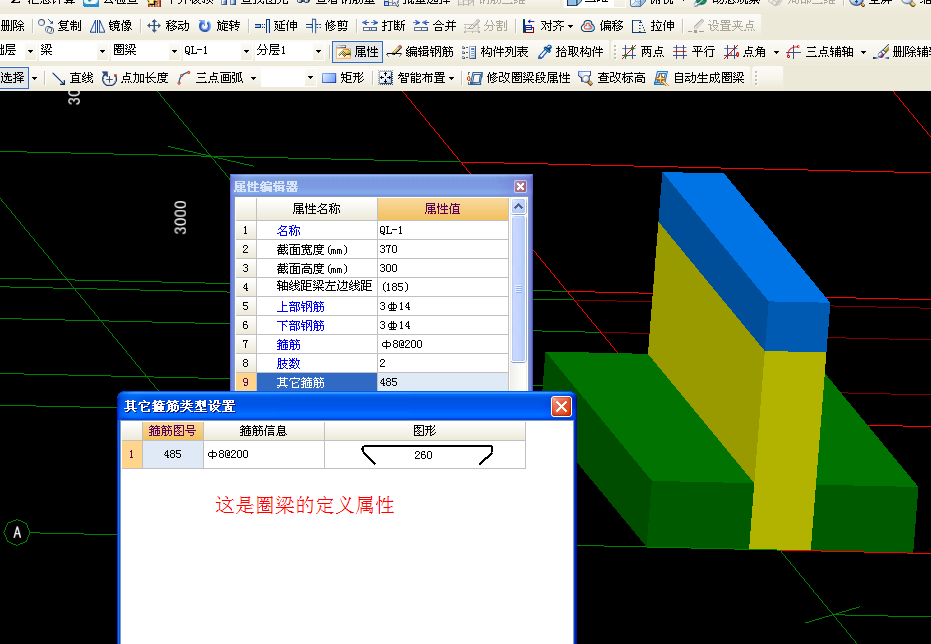
Task: Choose 三点画弧 arc tool
Action: pyautogui.click(x=211, y=78)
